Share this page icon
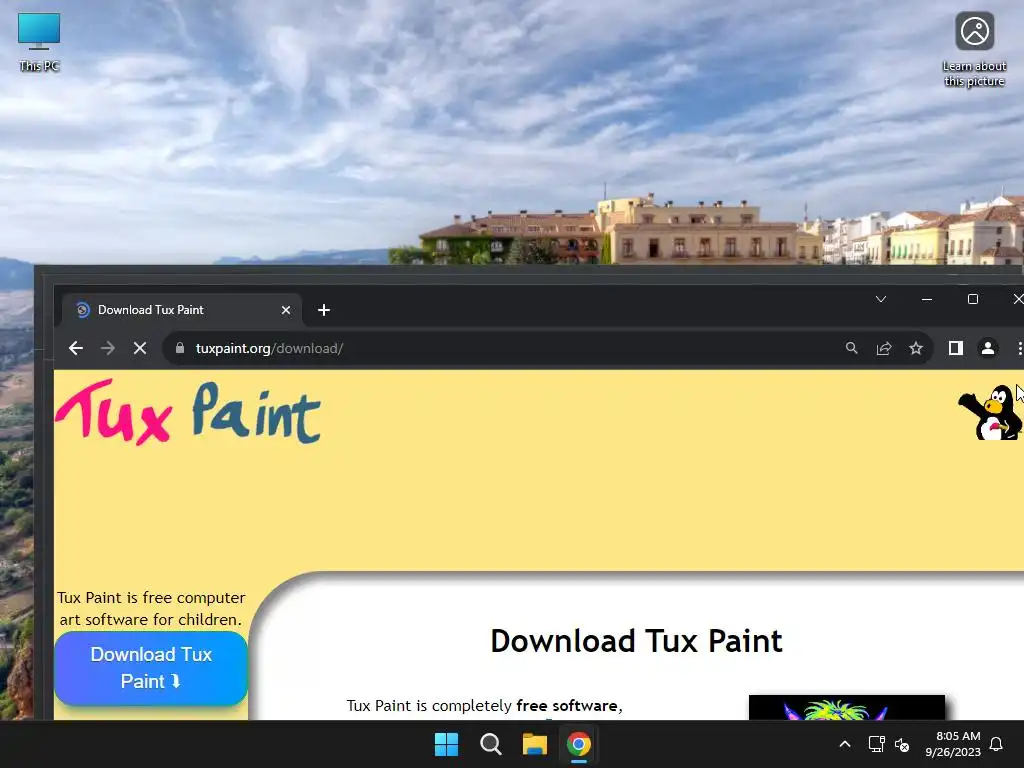The width and height of the screenshot is (1024, 768). pos(884,348)
